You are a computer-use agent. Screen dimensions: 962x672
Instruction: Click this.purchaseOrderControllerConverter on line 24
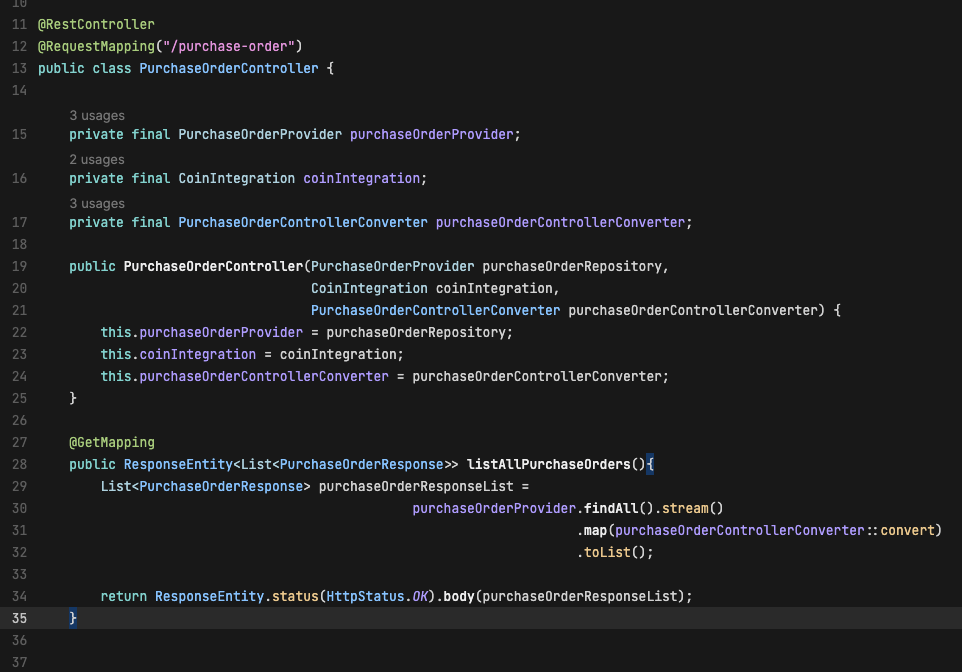pos(245,377)
